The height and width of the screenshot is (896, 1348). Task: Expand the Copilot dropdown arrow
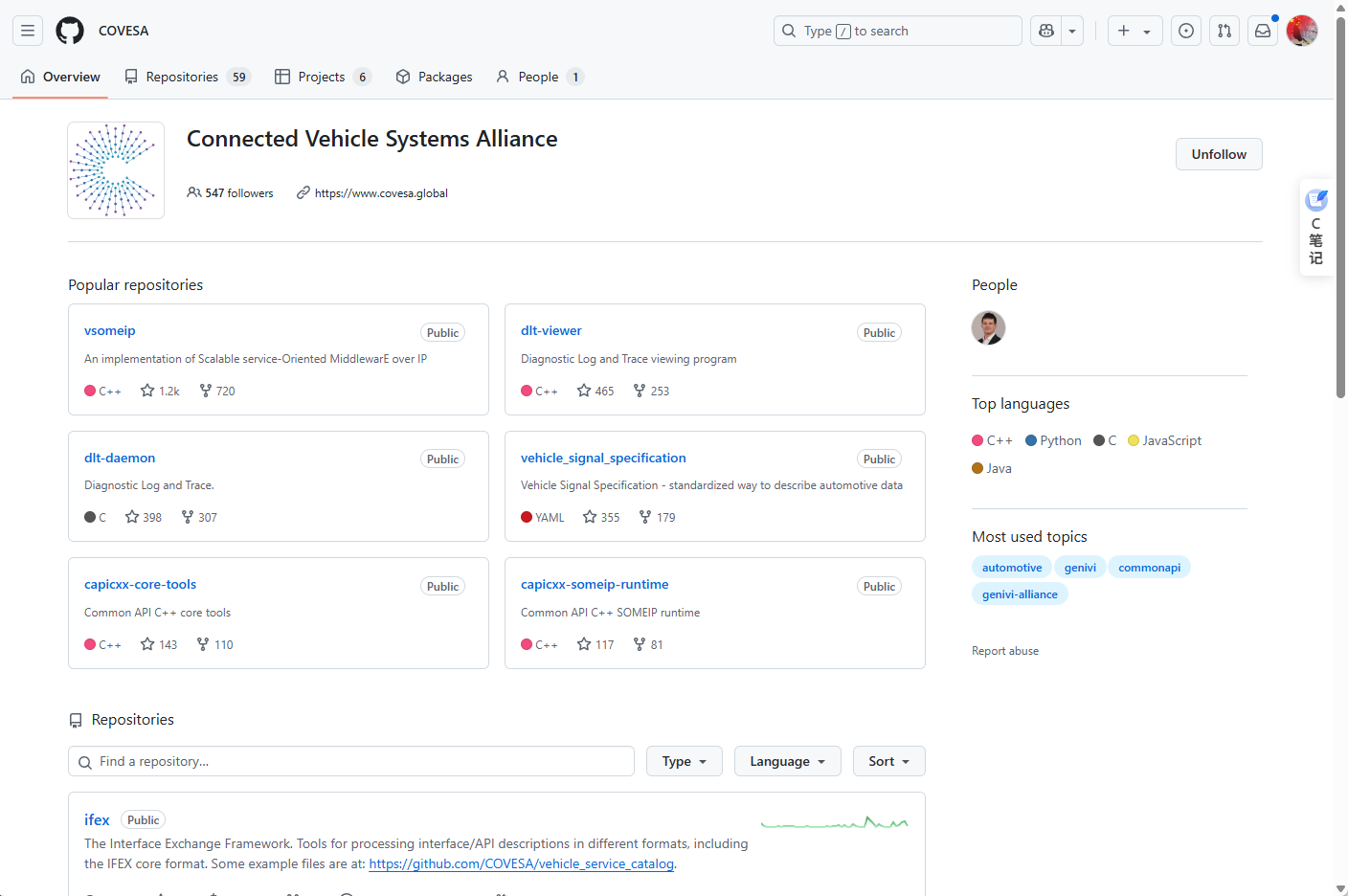coord(1072,31)
